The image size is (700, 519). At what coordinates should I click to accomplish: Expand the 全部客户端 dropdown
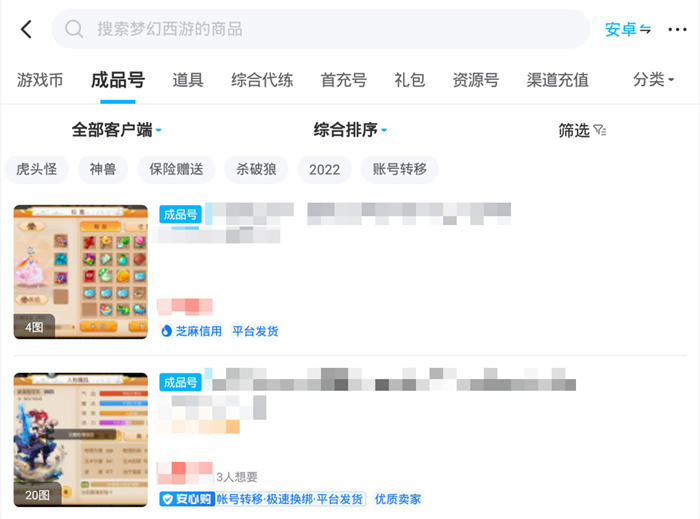117,130
